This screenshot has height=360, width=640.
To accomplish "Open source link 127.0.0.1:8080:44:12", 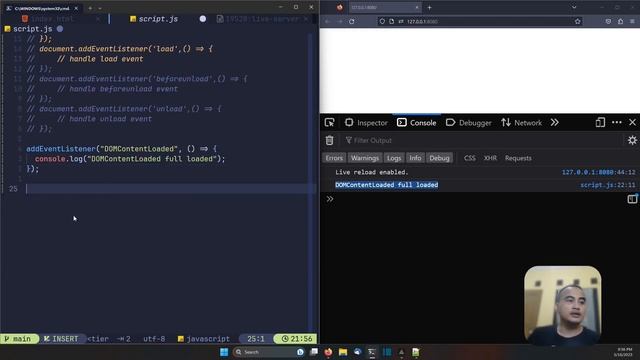I will 598,172.
